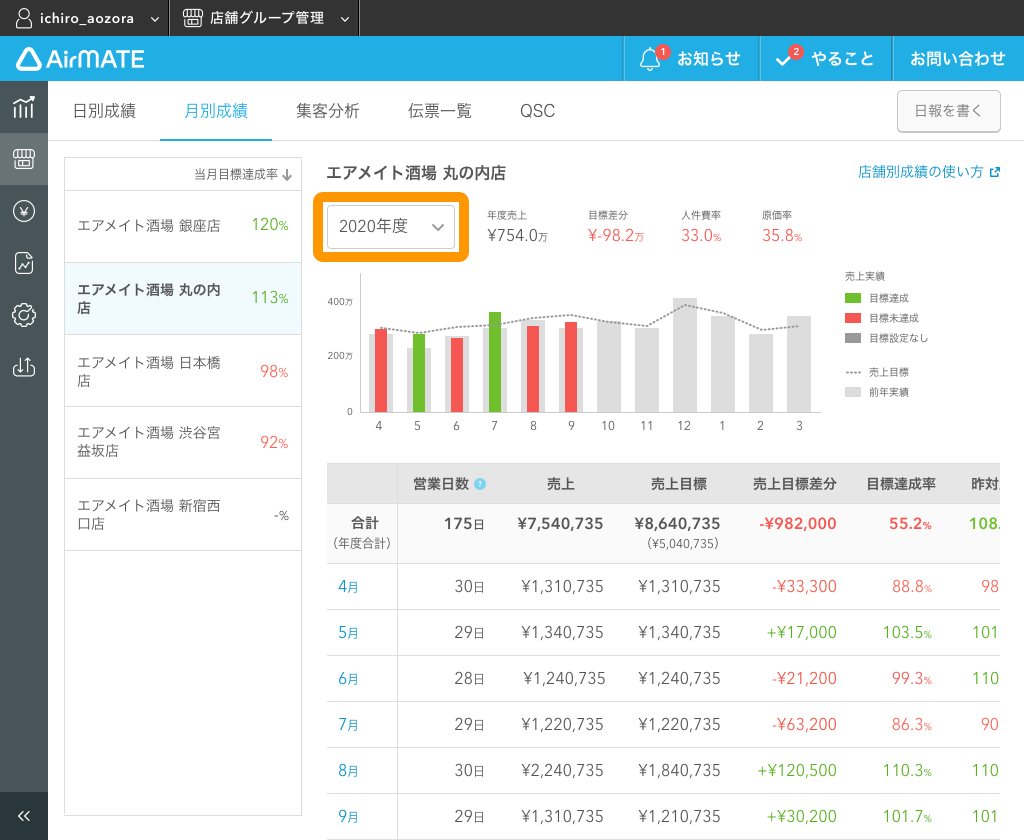Select the store icon in sidebar

click(x=24, y=159)
